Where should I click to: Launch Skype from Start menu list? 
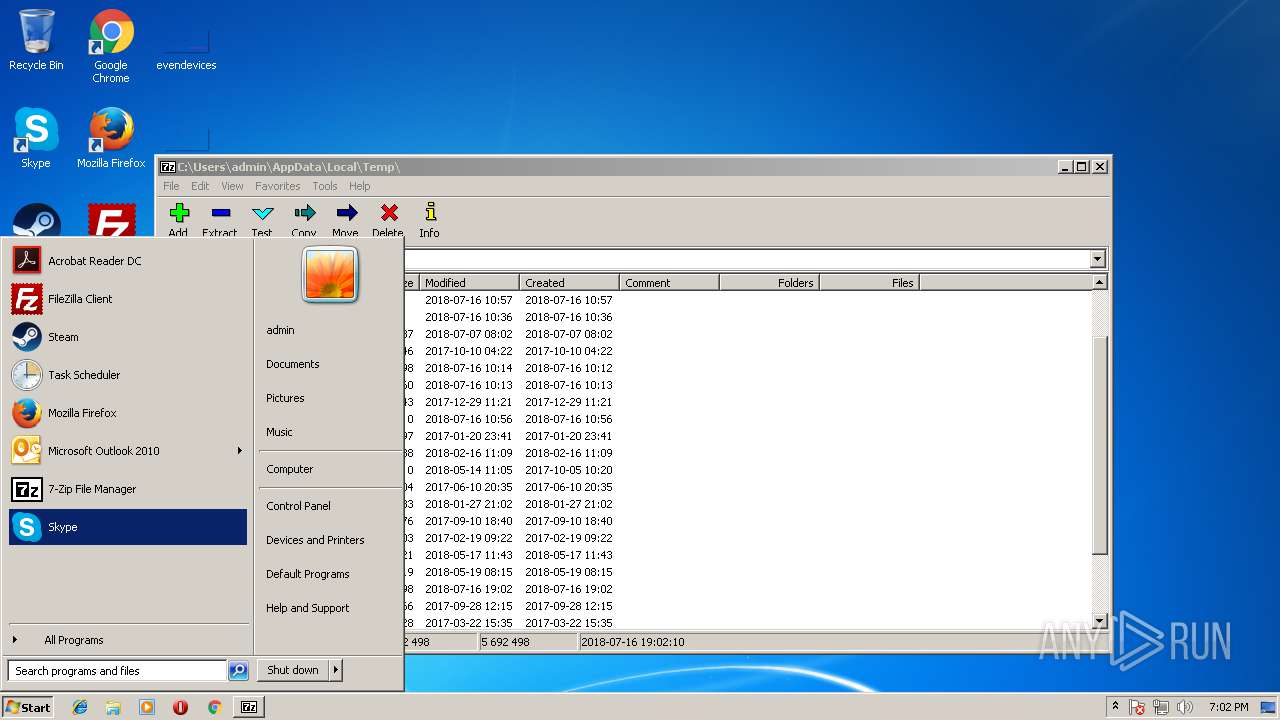tap(127, 527)
